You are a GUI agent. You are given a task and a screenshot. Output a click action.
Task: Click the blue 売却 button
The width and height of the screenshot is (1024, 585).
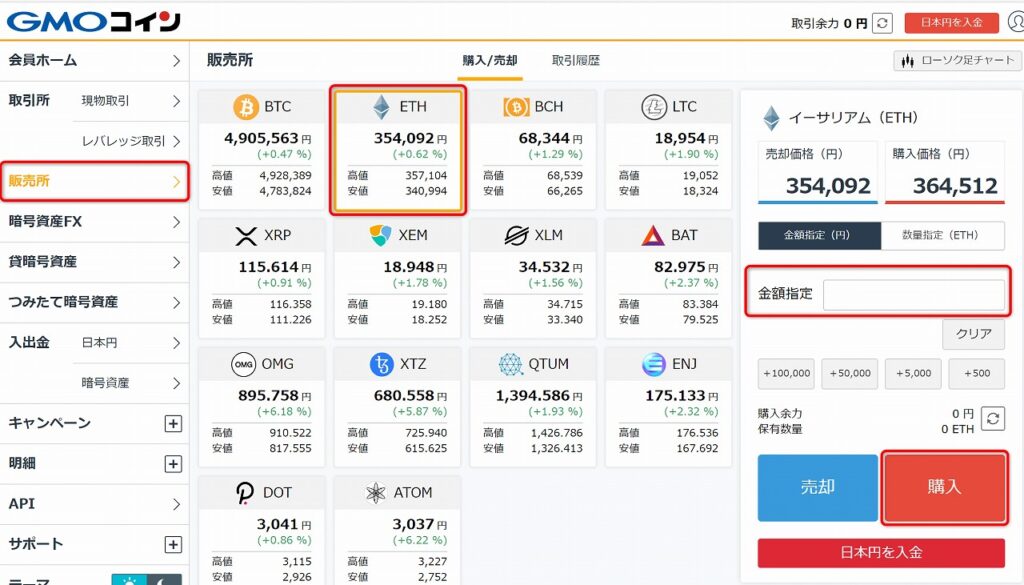point(818,488)
